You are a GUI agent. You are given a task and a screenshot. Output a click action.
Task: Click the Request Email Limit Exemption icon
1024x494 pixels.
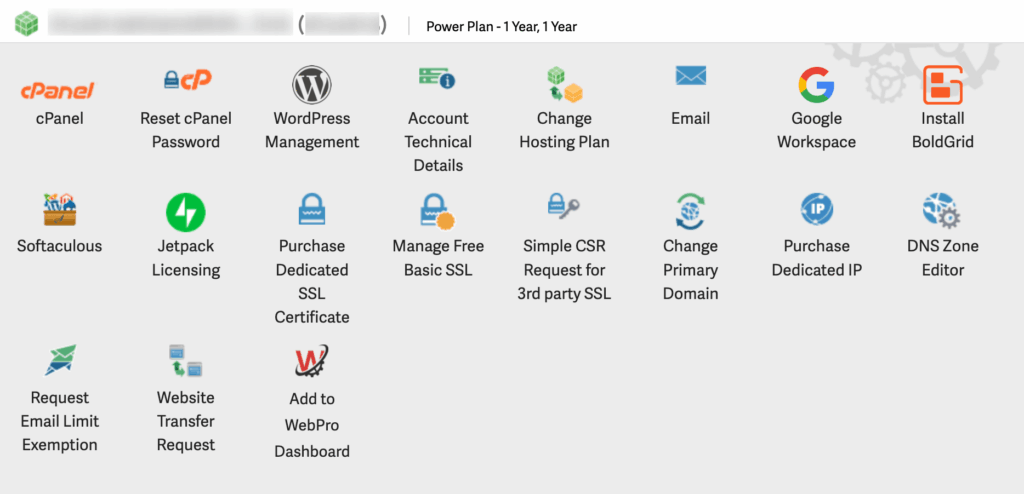pos(60,360)
